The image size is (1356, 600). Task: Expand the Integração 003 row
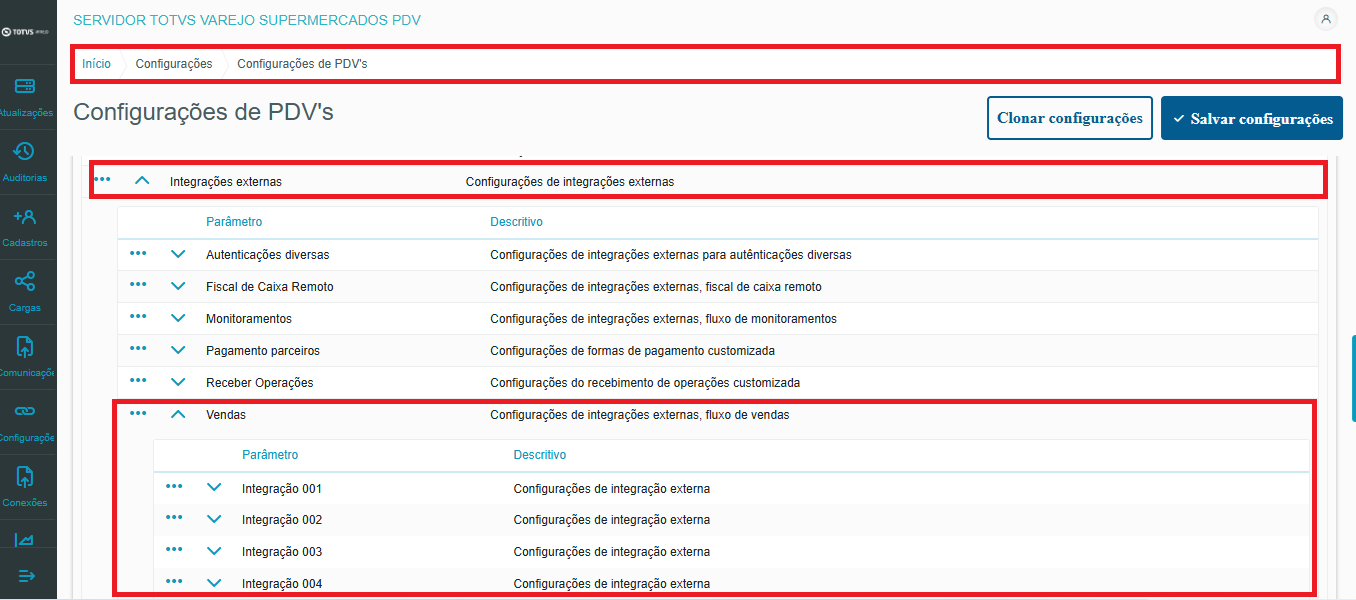[214, 551]
